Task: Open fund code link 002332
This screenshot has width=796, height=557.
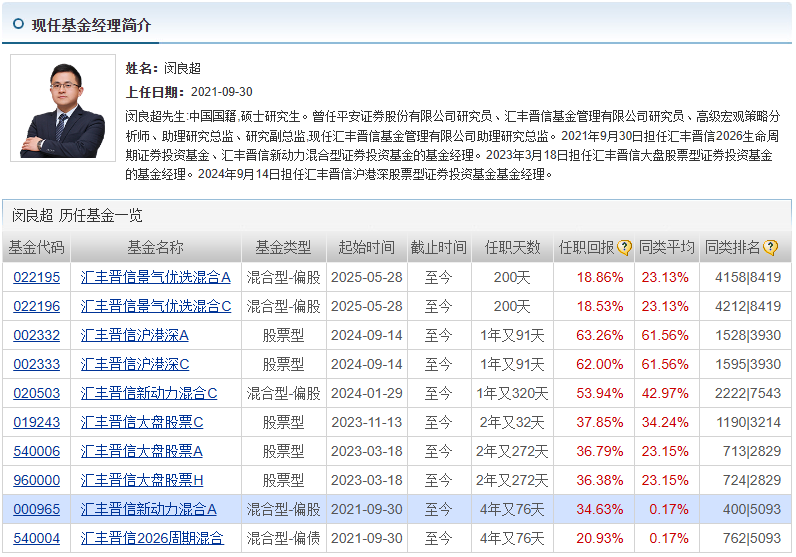Action: [x=37, y=335]
